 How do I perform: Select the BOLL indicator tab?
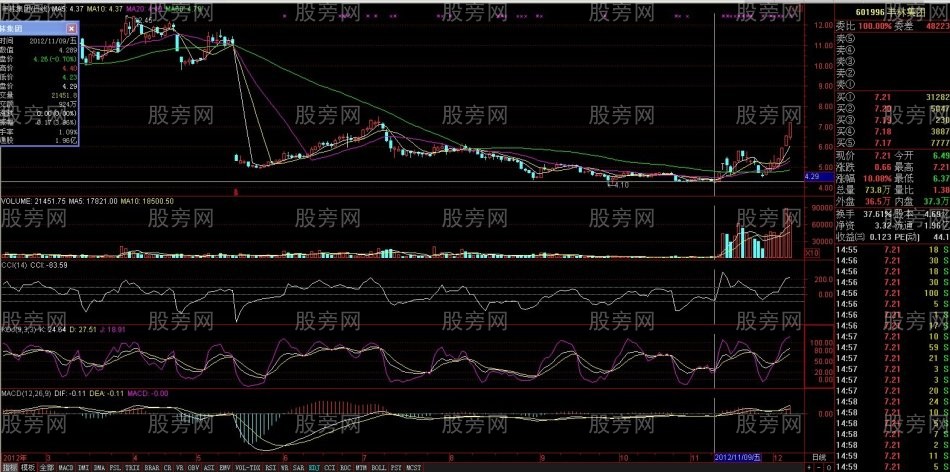(x=378, y=468)
